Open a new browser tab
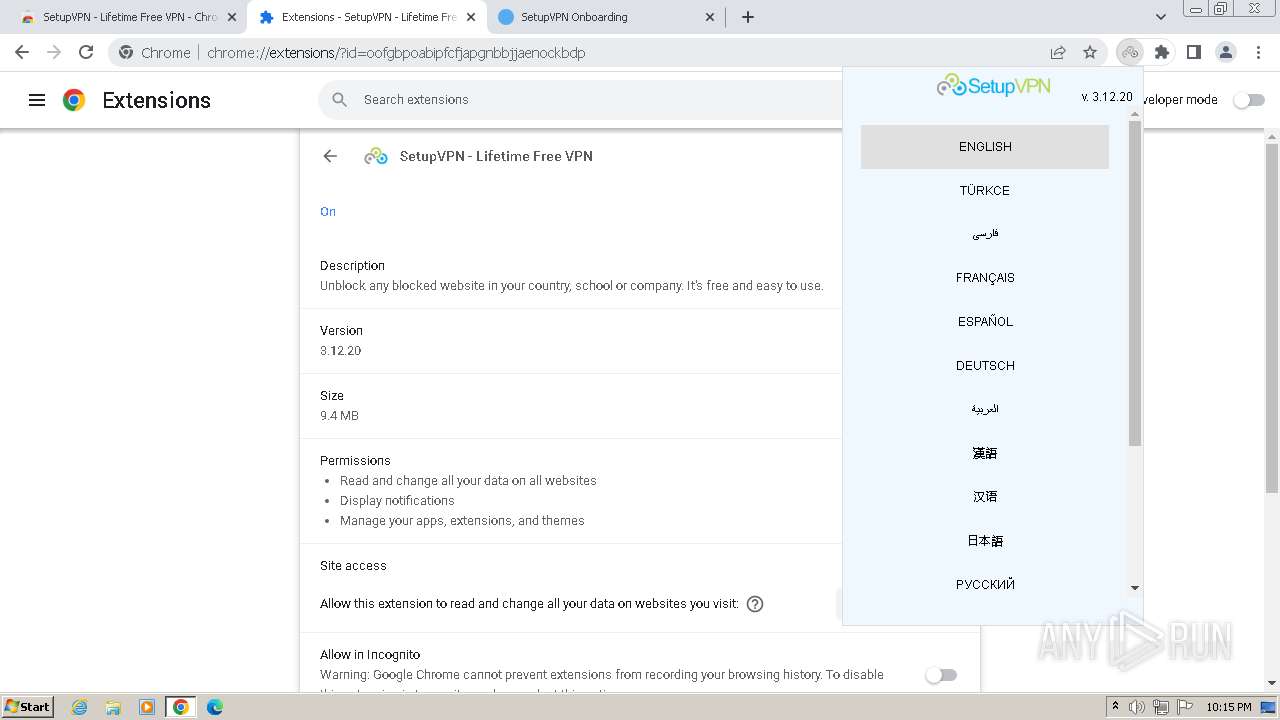The image size is (1280, 720). (748, 17)
